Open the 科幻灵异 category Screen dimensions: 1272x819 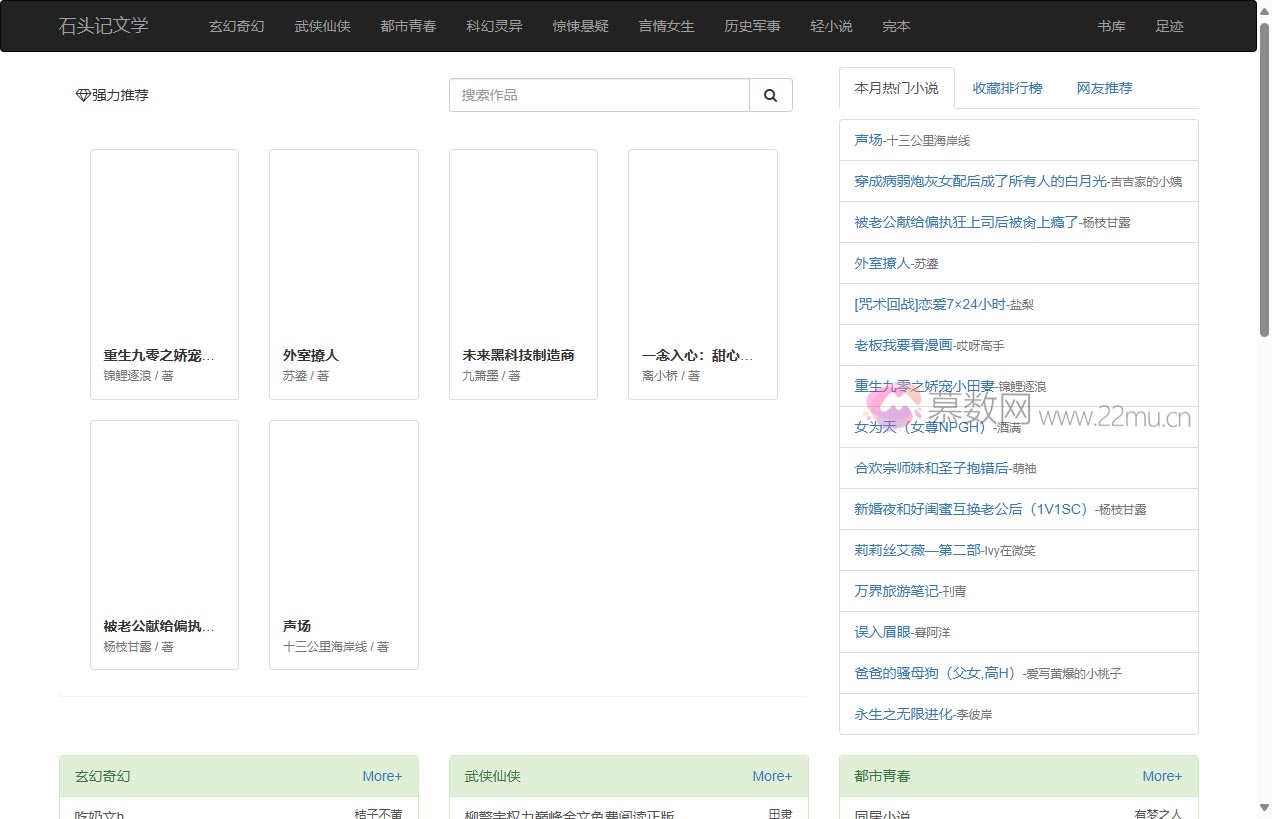494,26
